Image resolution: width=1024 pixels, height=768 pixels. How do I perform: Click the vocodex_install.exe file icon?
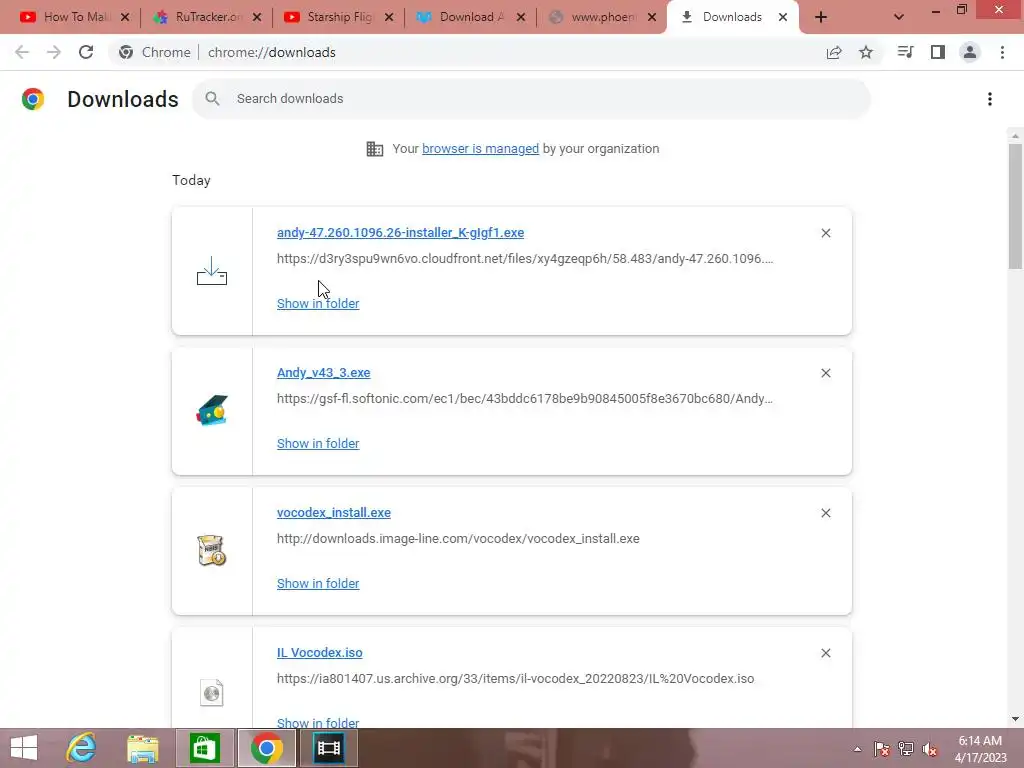(212, 551)
